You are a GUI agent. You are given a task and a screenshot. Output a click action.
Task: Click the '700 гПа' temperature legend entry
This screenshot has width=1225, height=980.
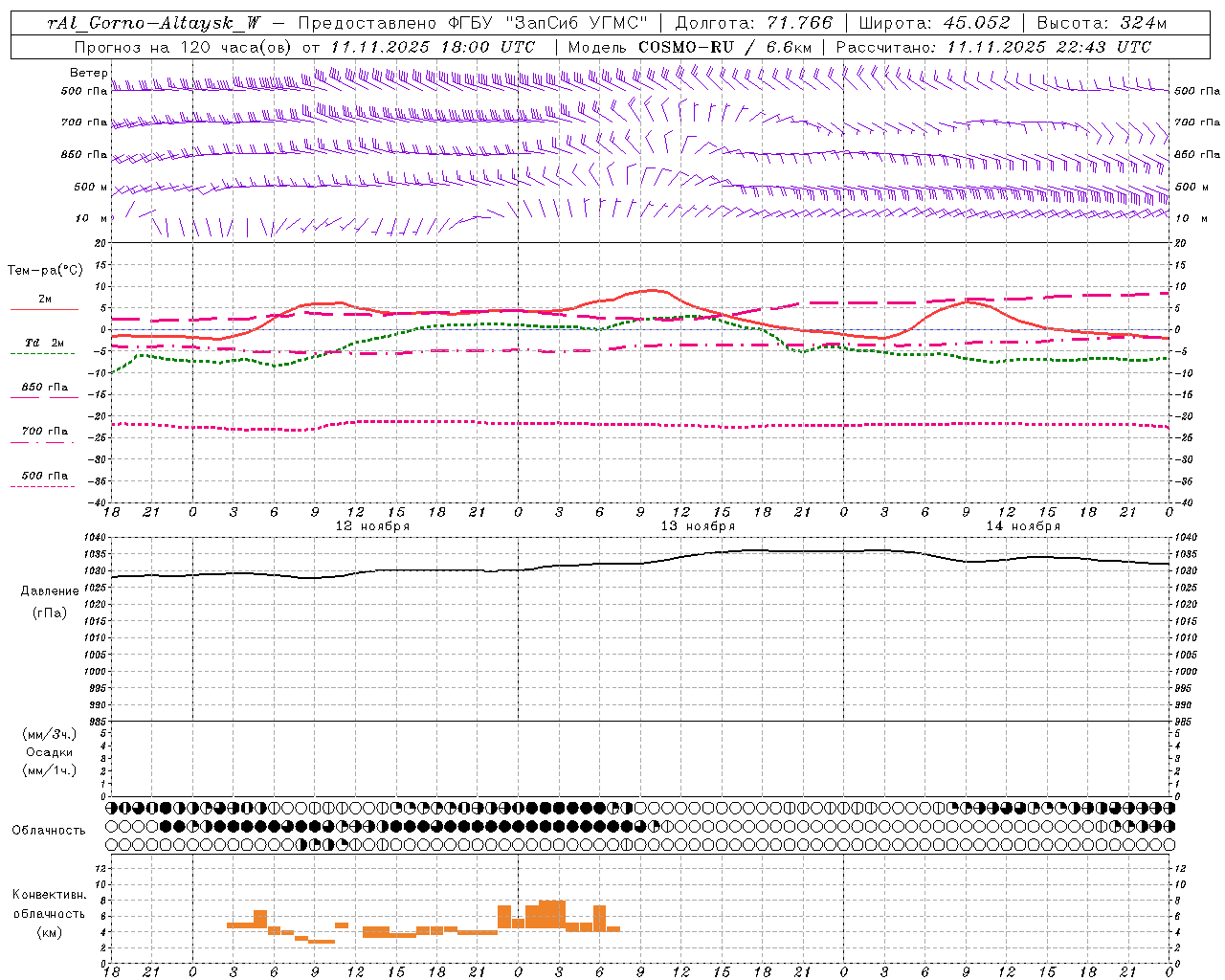coord(45,432)
